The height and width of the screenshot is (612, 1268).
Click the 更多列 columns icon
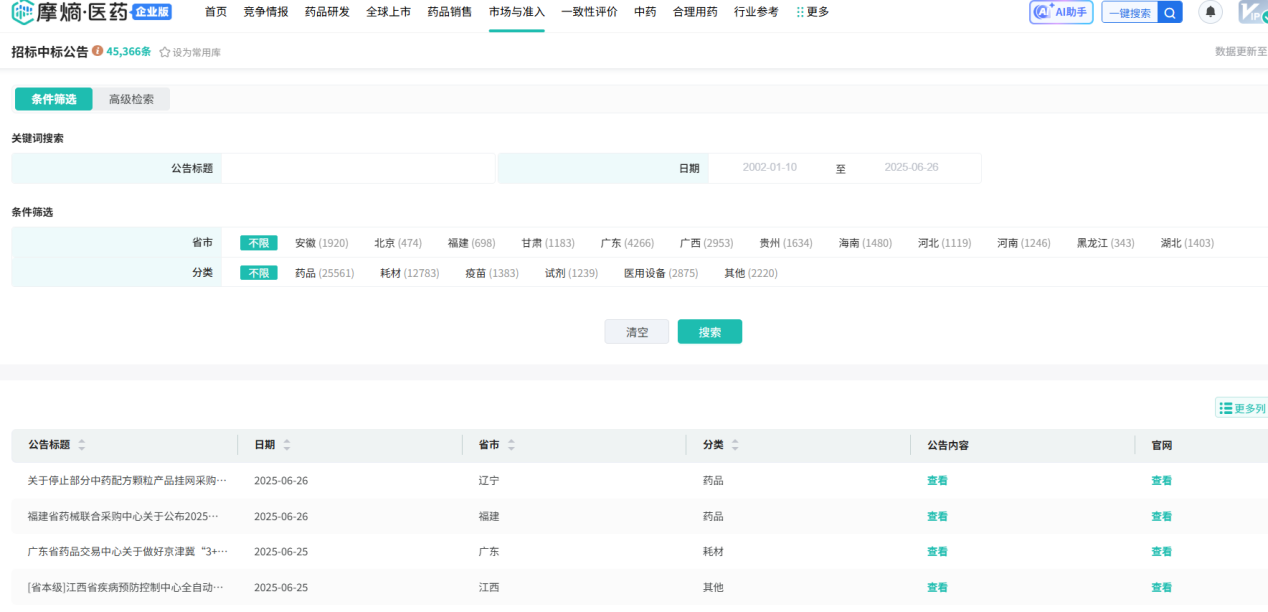pos(1226,408)
